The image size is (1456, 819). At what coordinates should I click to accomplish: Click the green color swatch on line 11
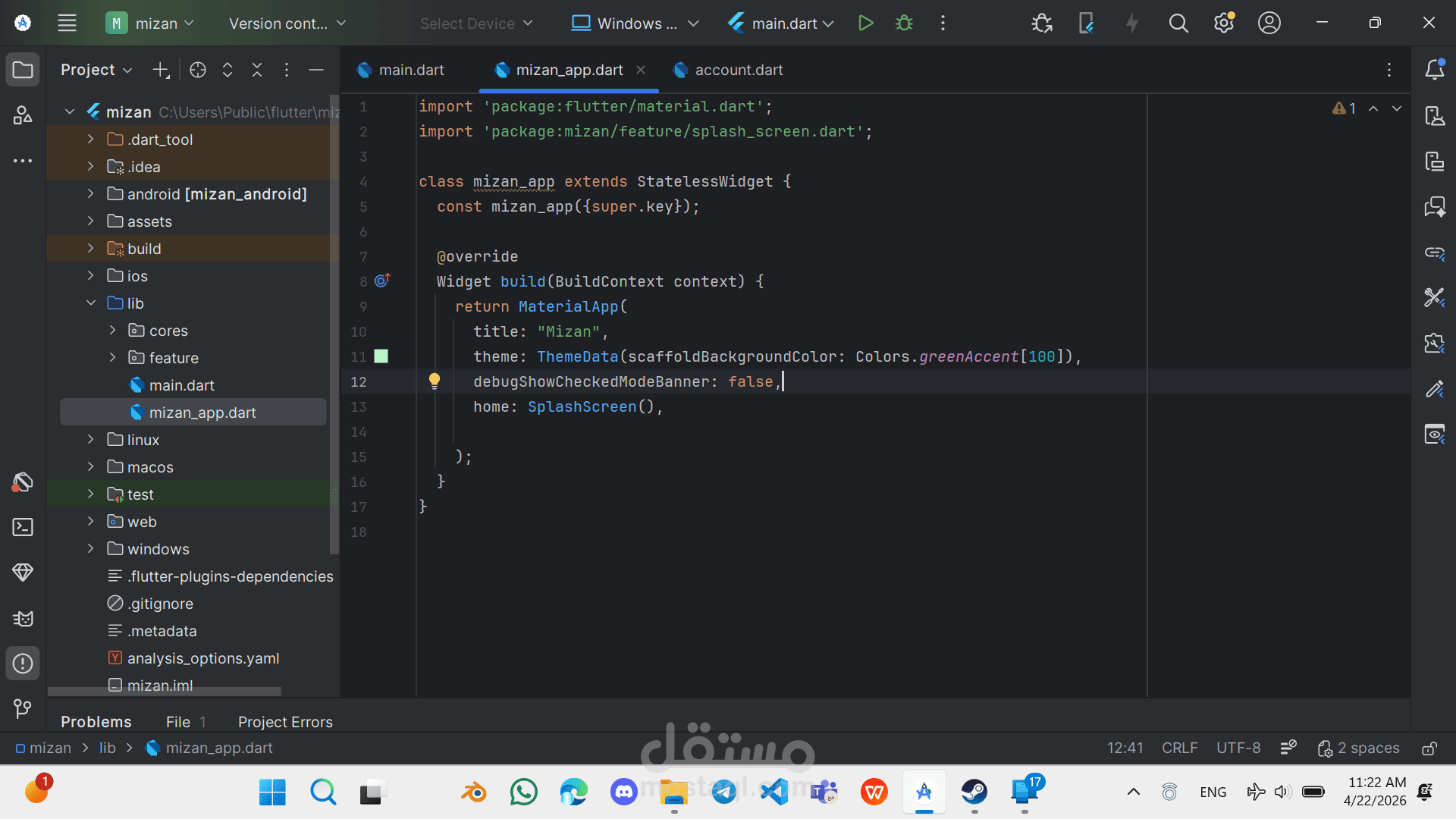[381, 356]
